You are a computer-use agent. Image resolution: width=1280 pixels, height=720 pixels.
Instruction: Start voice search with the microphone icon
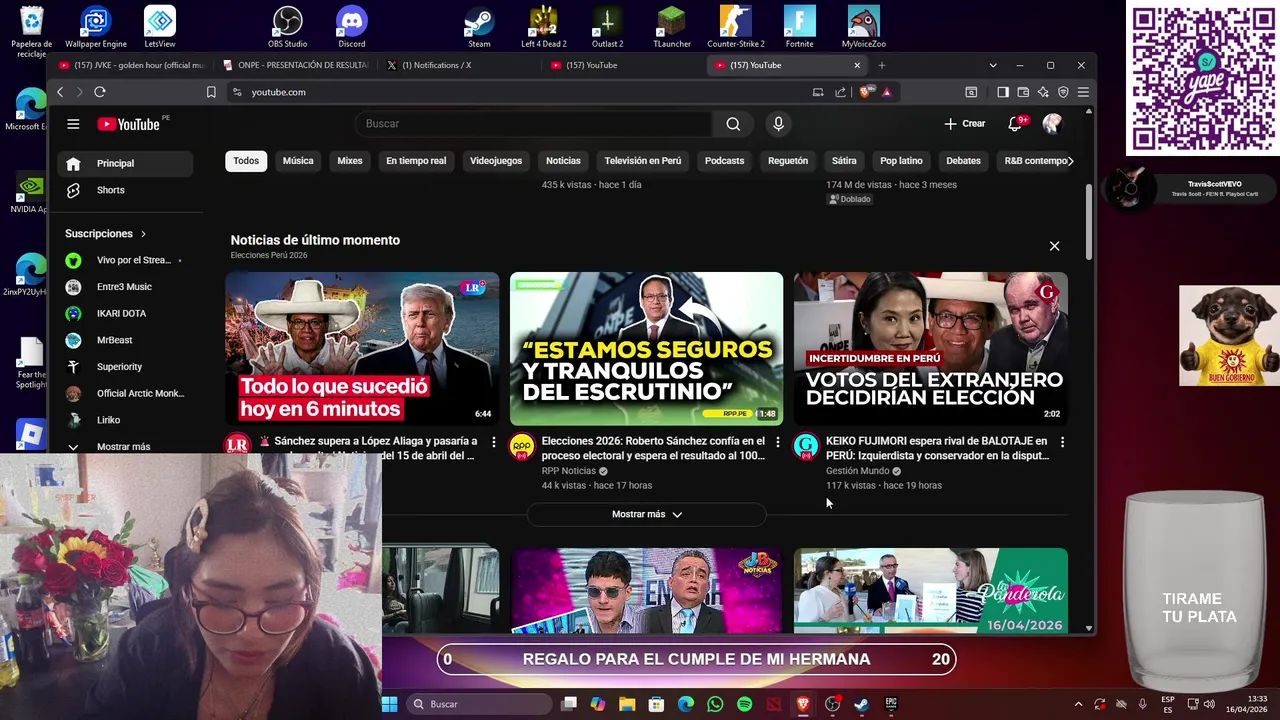click(778, 124)
